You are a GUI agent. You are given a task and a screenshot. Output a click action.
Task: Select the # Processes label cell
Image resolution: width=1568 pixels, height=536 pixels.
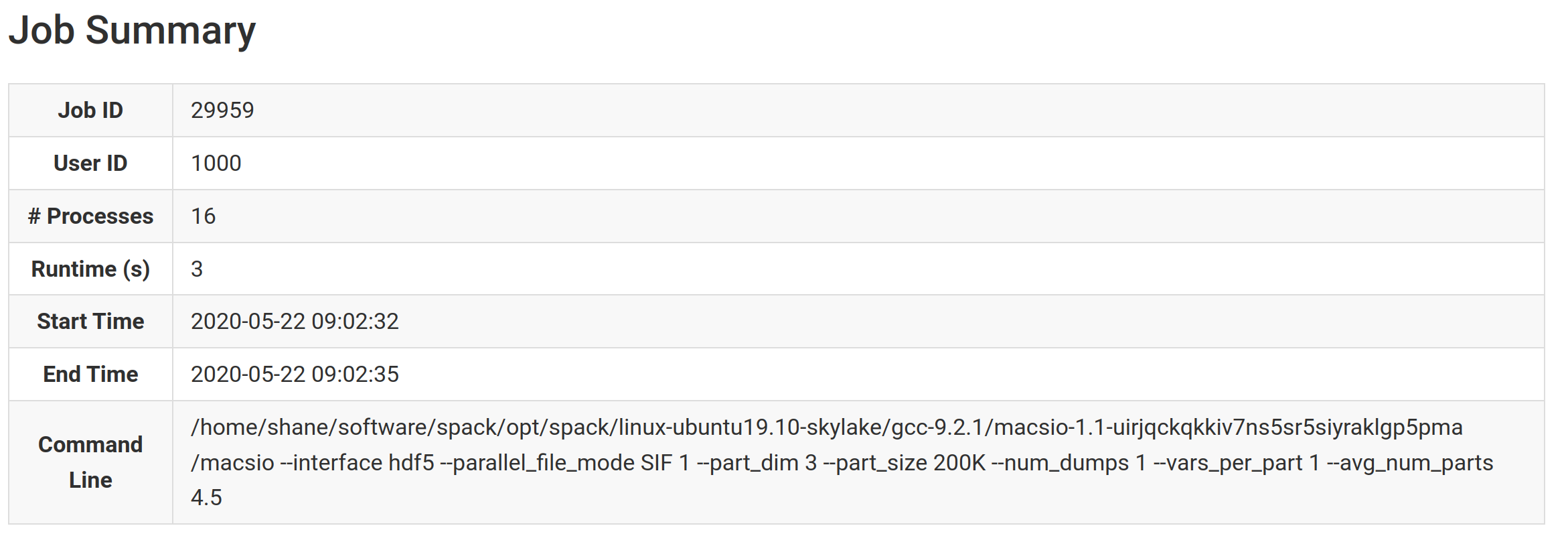pyautogui.click(x=90, y=216)
